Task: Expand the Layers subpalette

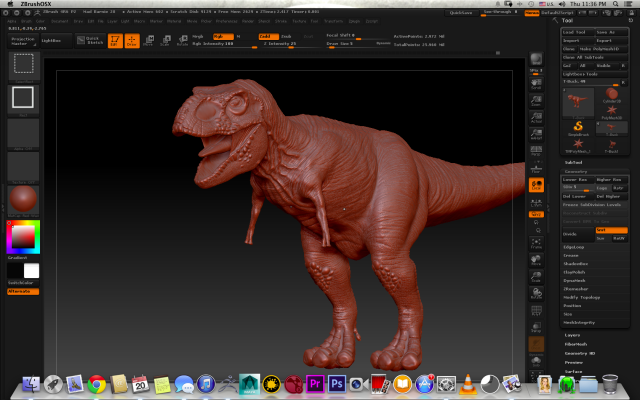Action: pos(573,335)
